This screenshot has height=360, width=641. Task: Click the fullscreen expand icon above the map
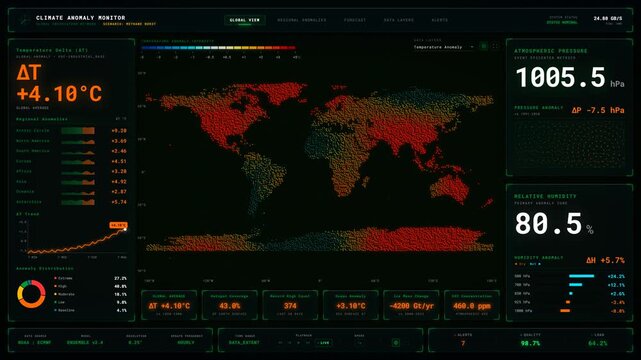496,46
